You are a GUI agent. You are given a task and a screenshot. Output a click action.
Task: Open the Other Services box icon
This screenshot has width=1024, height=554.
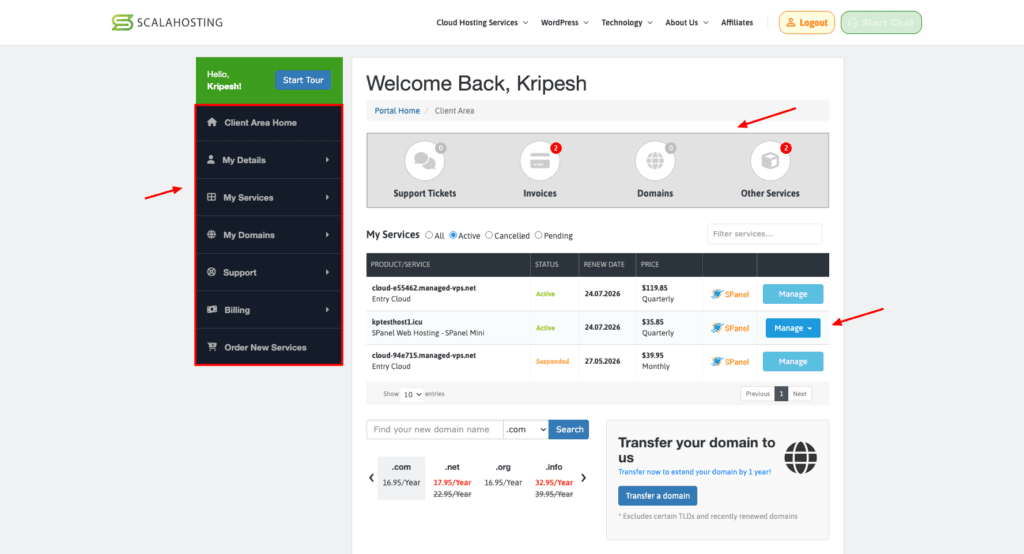[x=770, y=161]
